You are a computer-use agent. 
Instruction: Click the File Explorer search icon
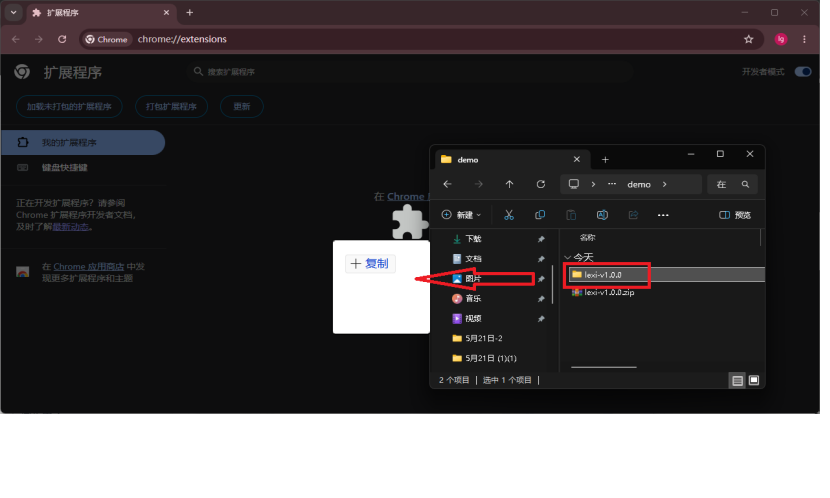click(x=745, y=185)
